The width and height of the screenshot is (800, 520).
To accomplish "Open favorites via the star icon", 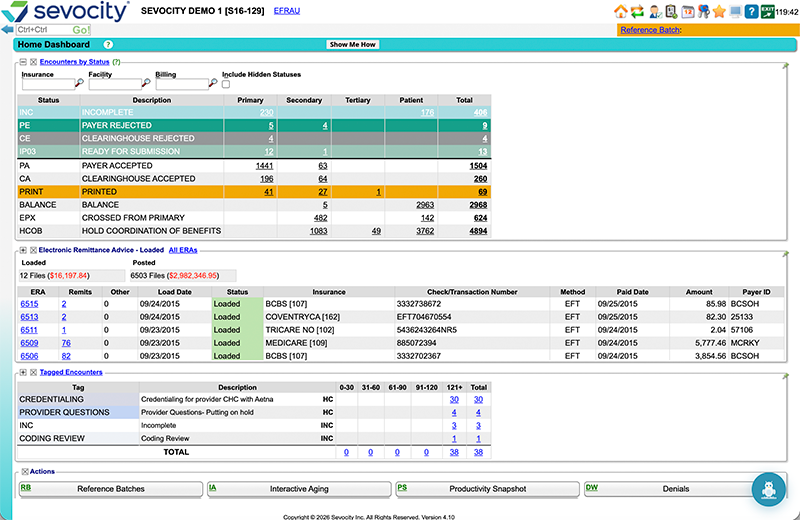I will point(719,11).
